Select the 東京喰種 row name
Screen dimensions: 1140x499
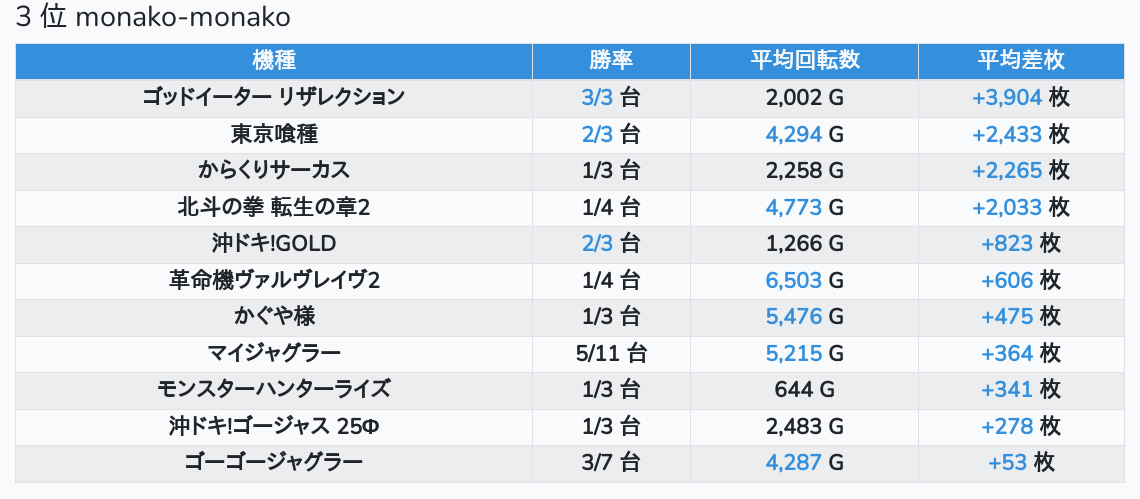(273, 134)
